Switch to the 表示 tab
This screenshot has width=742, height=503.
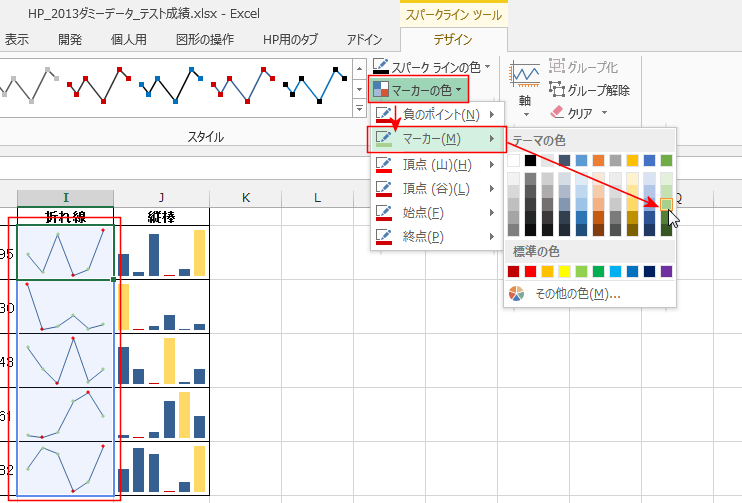[17, 40]
